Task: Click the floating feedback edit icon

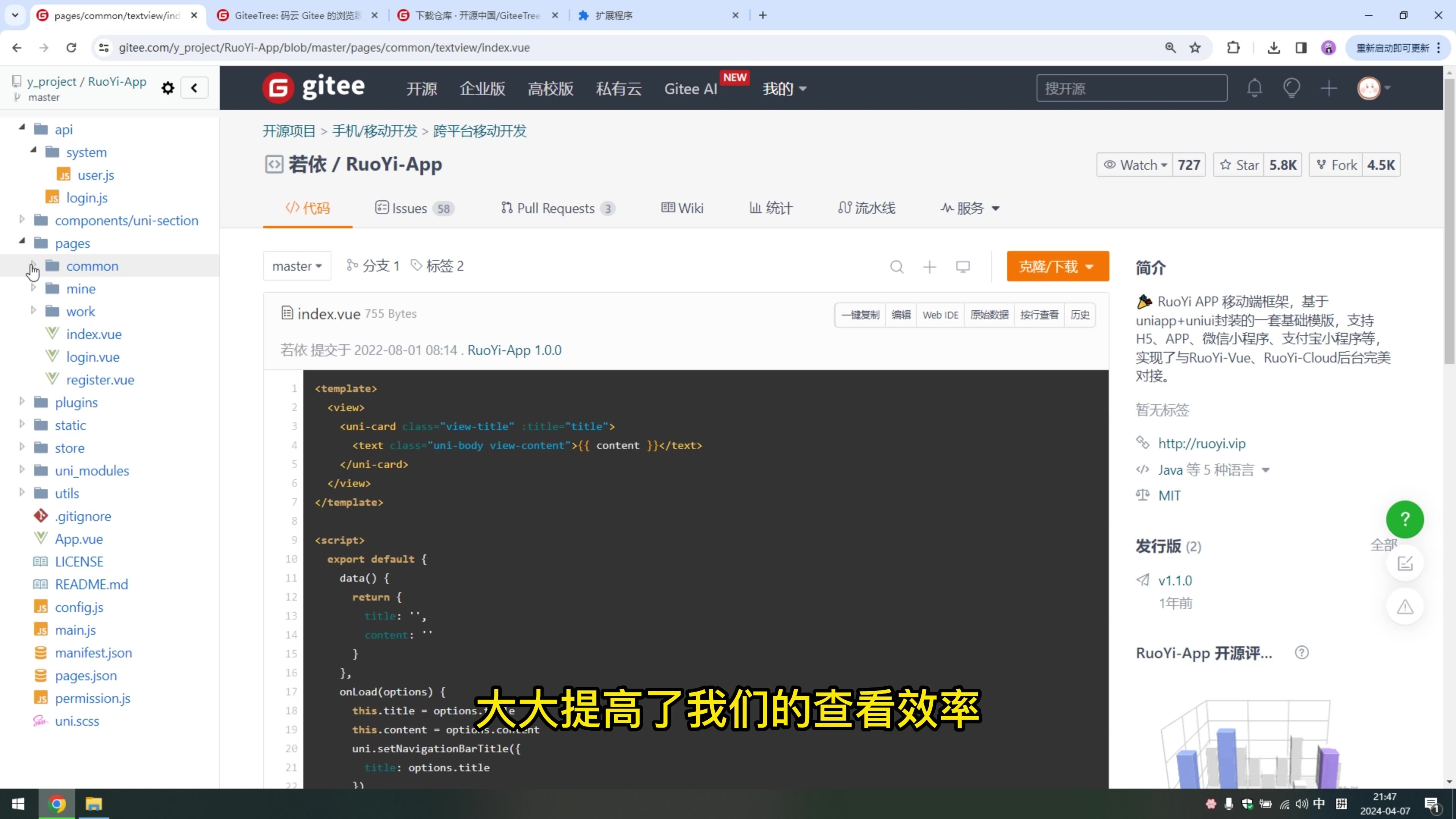Action: coord(1405,563)
